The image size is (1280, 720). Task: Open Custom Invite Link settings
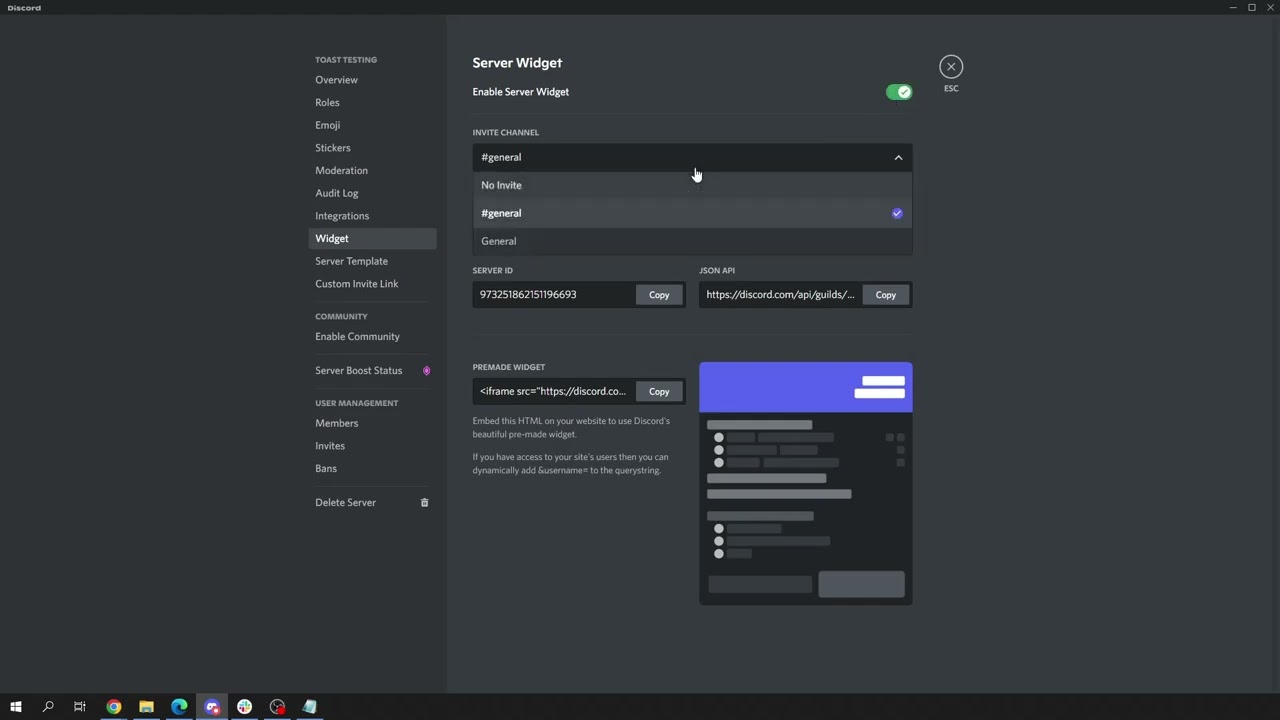point(372,284)
